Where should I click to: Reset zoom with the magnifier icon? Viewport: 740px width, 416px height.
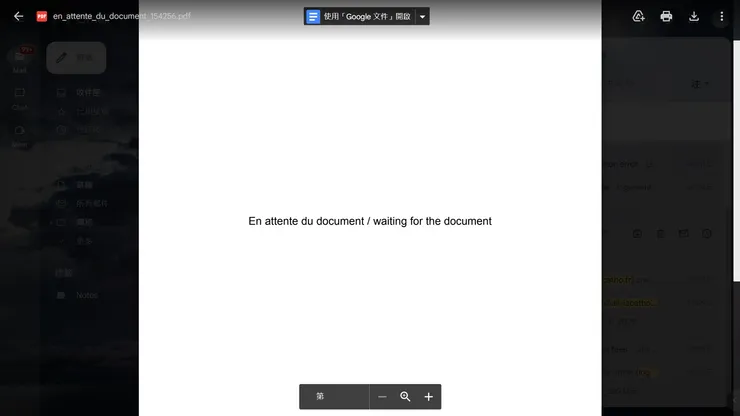pyautogui.click(x=405, y=397)
